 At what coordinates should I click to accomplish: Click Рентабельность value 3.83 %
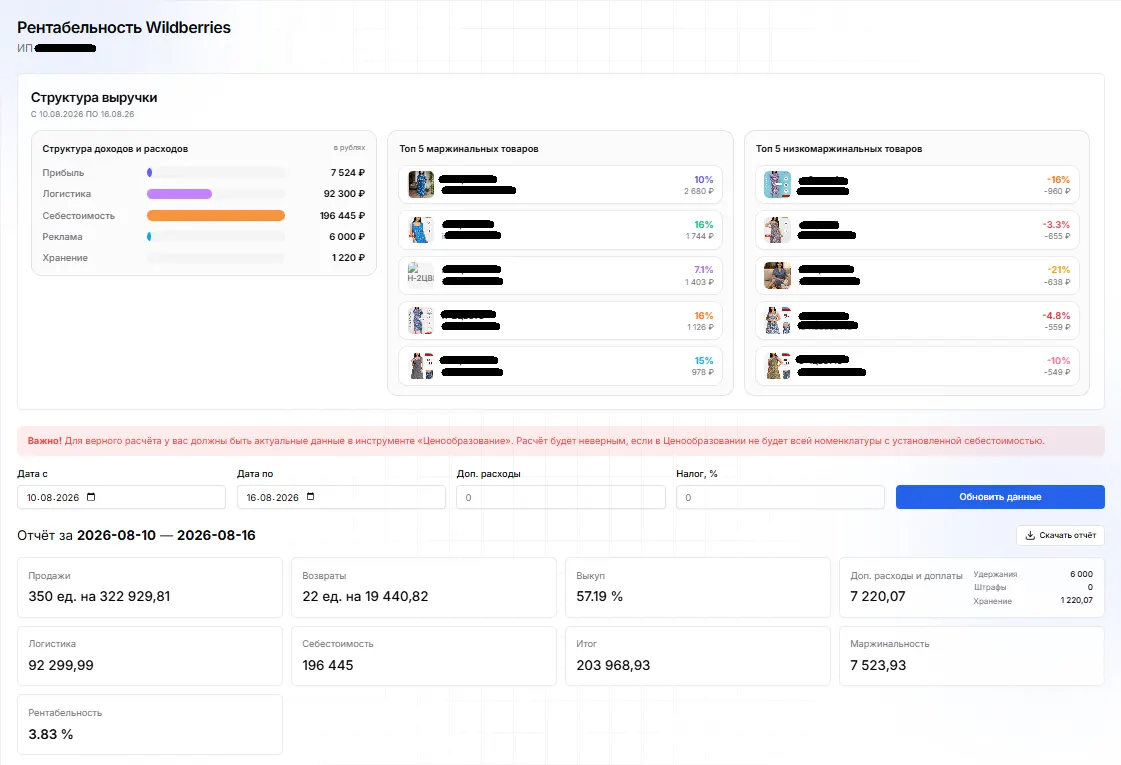click(51, 734)
